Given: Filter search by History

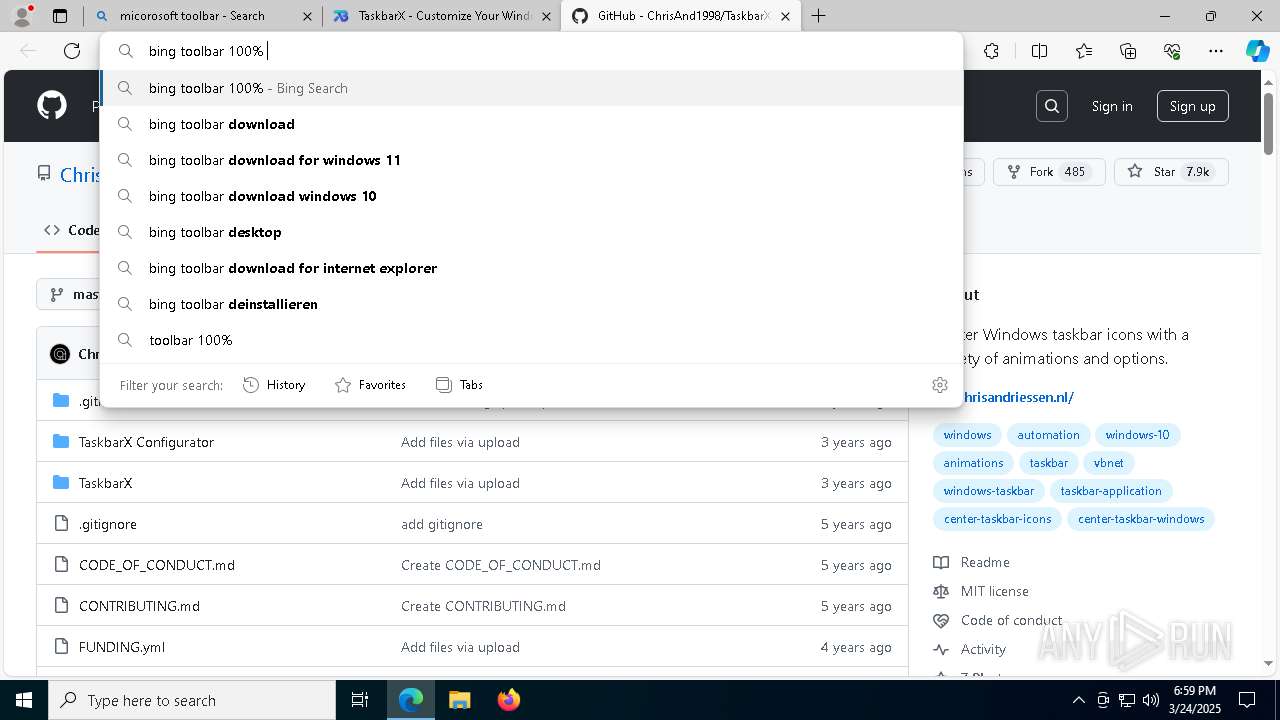Looking at the screenshot, I should [274, 385].
